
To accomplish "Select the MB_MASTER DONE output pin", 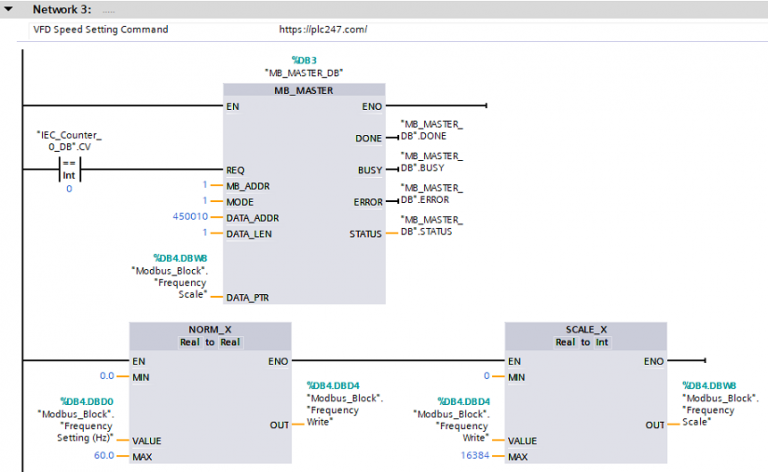I will coord(368,137).
